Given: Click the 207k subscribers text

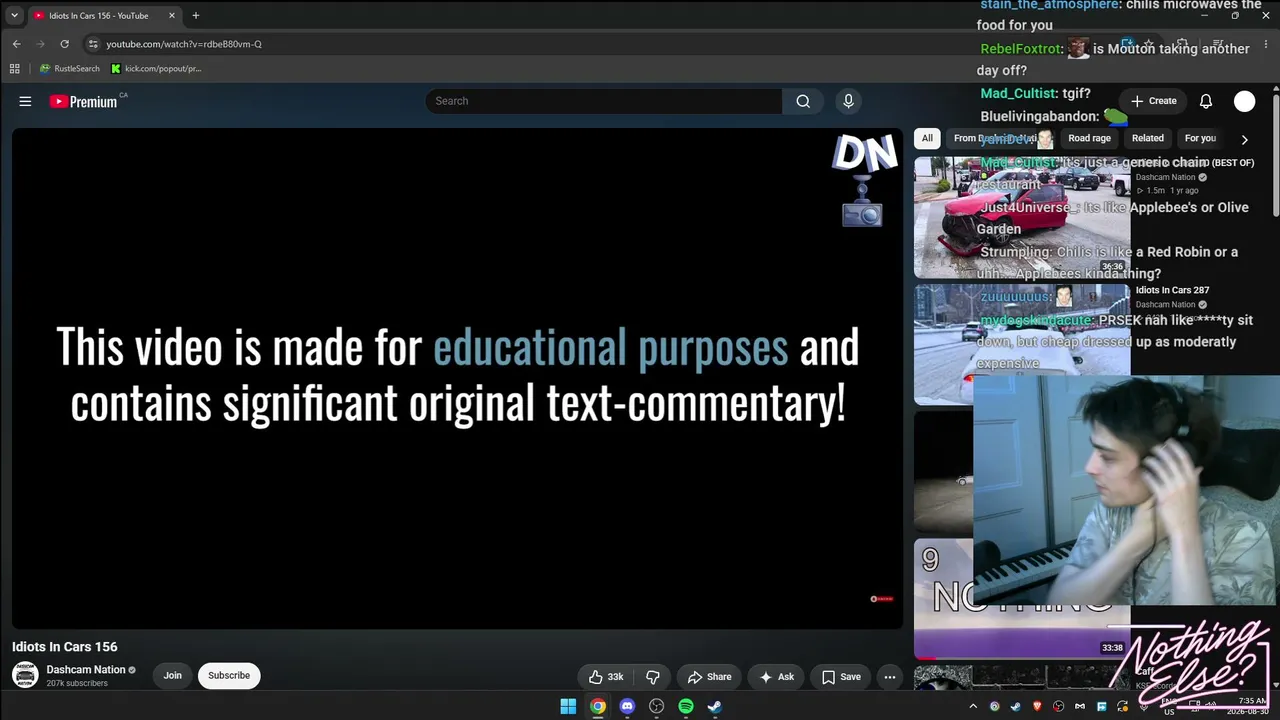Looking at the screenshot, I should (77, 684).
